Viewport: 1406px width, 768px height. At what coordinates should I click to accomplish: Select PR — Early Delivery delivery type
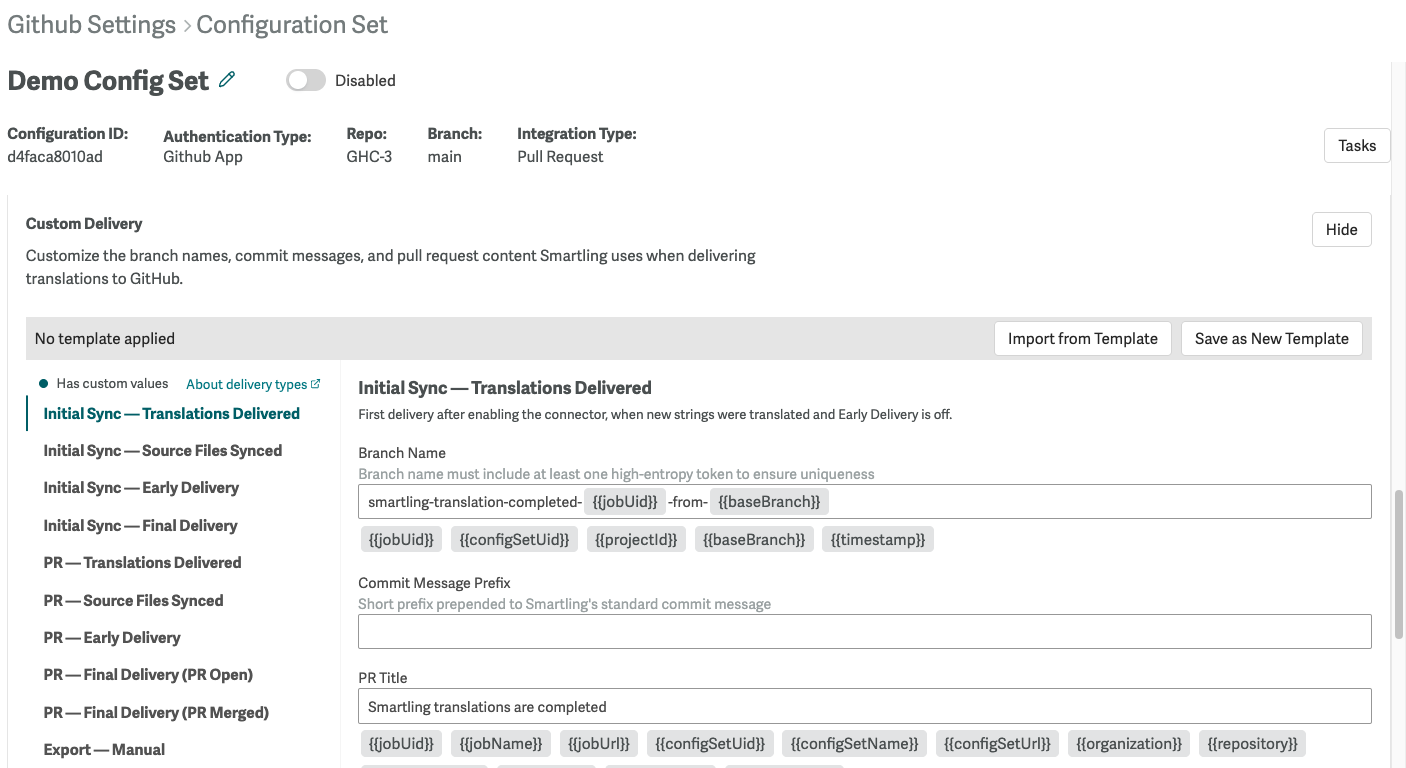(x=111, y=637)
